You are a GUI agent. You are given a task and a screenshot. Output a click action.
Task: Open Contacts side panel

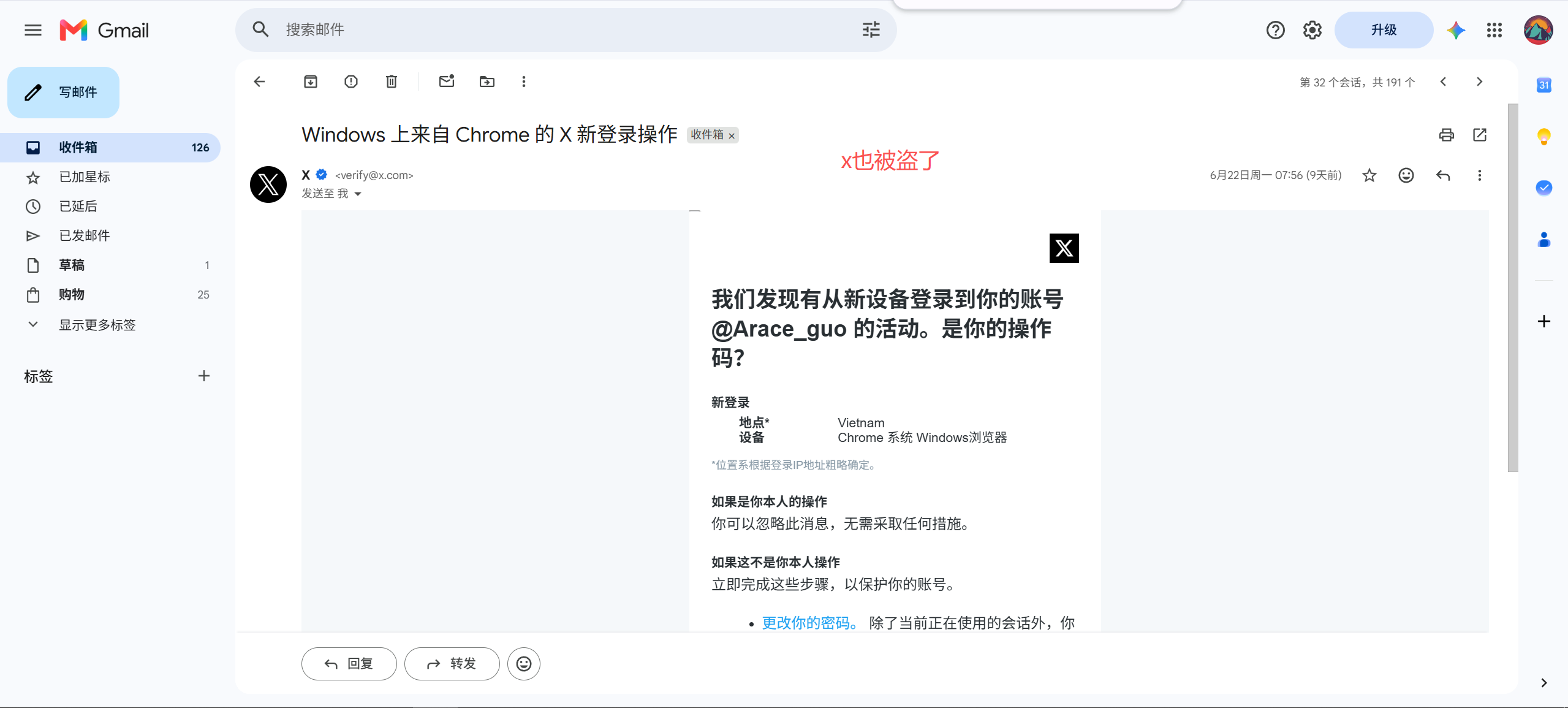click(1543, 240)
